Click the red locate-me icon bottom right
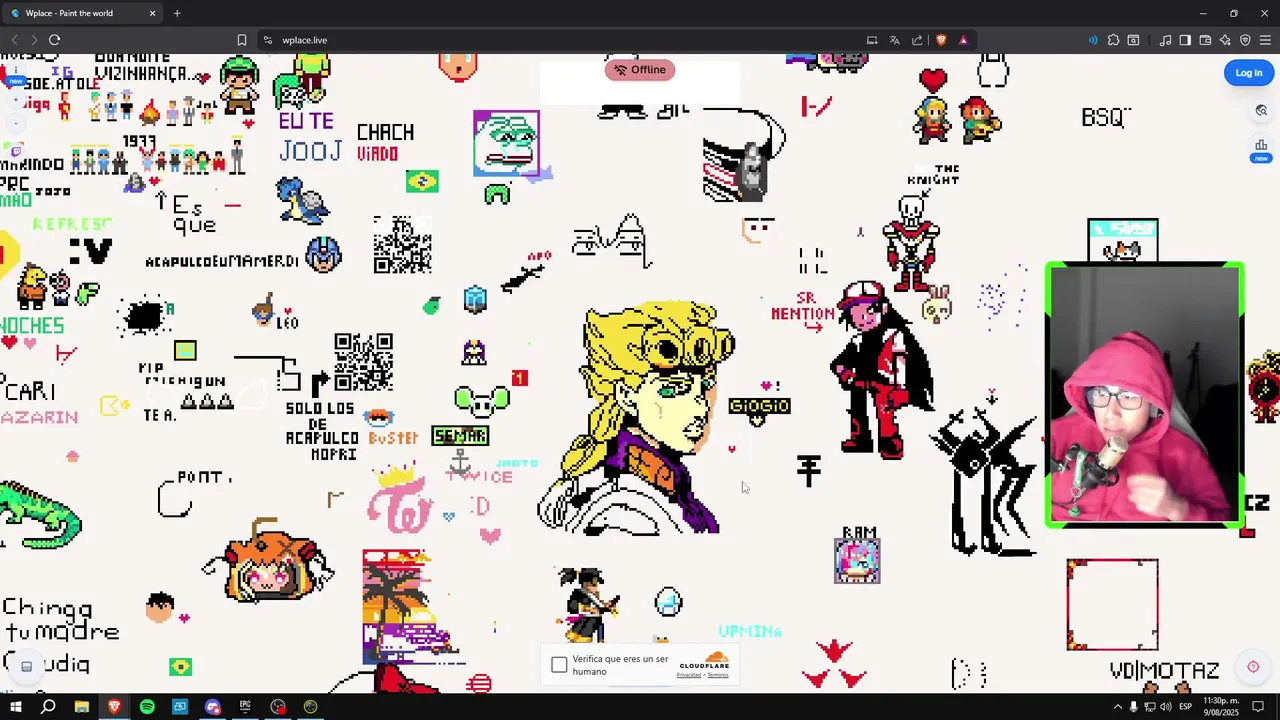This screenshot has height=720, width=1280. tap(1253, 667)
